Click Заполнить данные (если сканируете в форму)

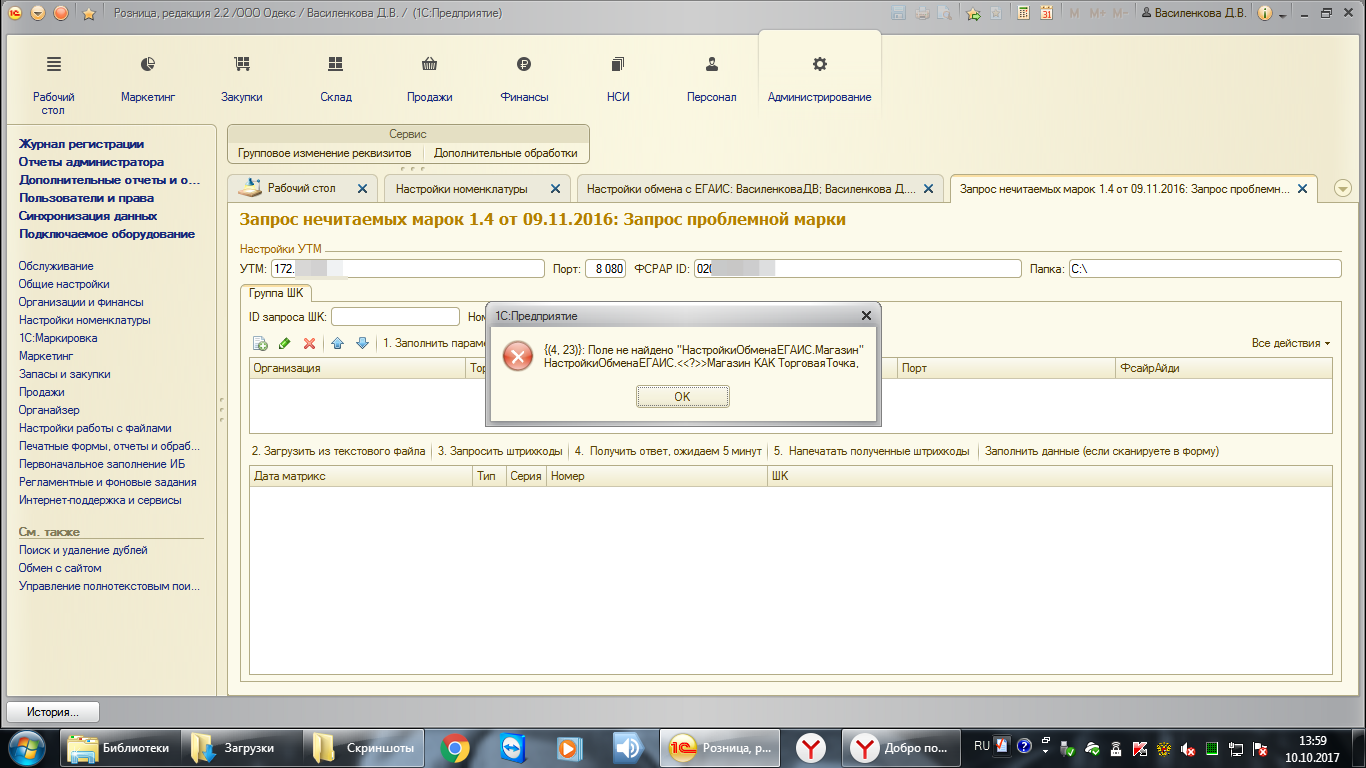(x=1102, y=451)
